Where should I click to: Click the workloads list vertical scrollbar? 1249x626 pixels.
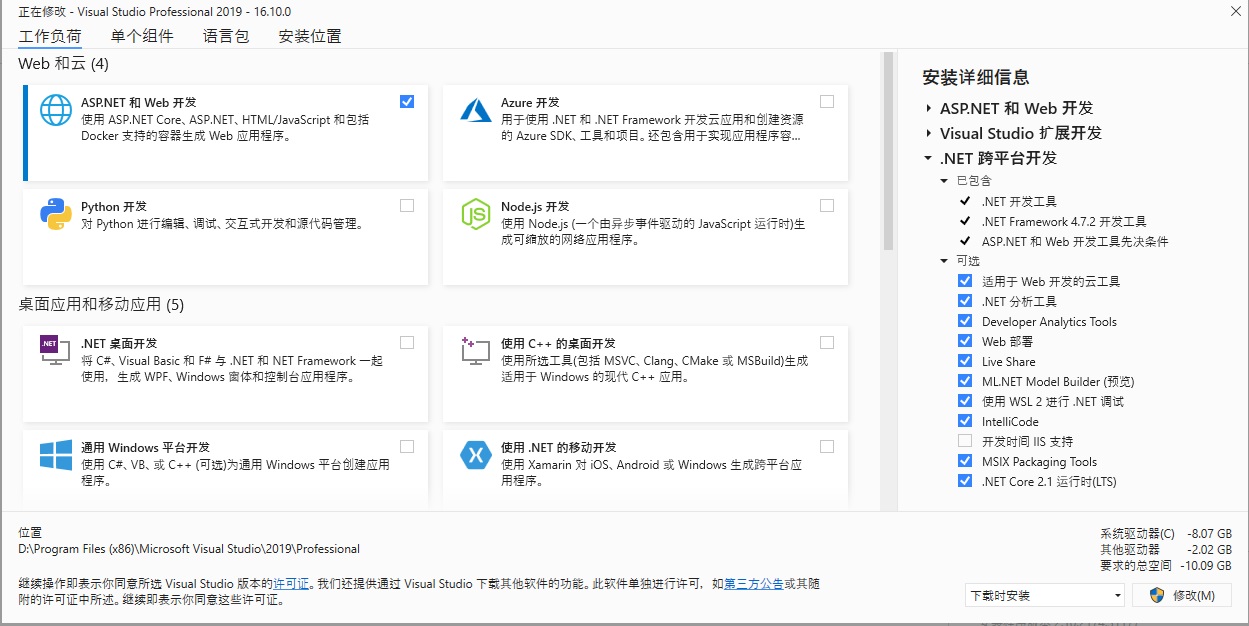(x=887, y=150)
